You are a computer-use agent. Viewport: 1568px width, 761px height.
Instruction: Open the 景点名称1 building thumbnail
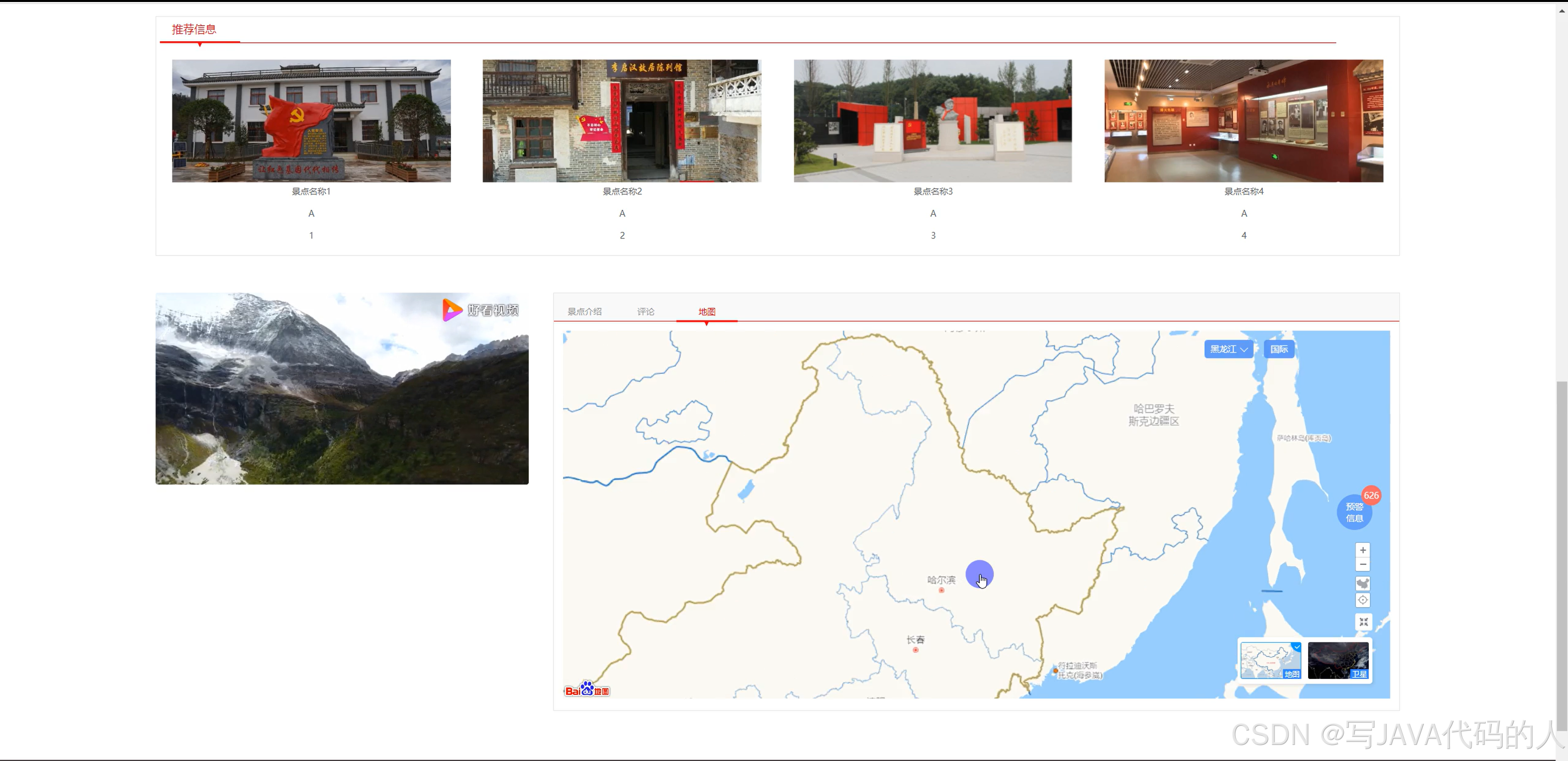click(x=311, y=121)
